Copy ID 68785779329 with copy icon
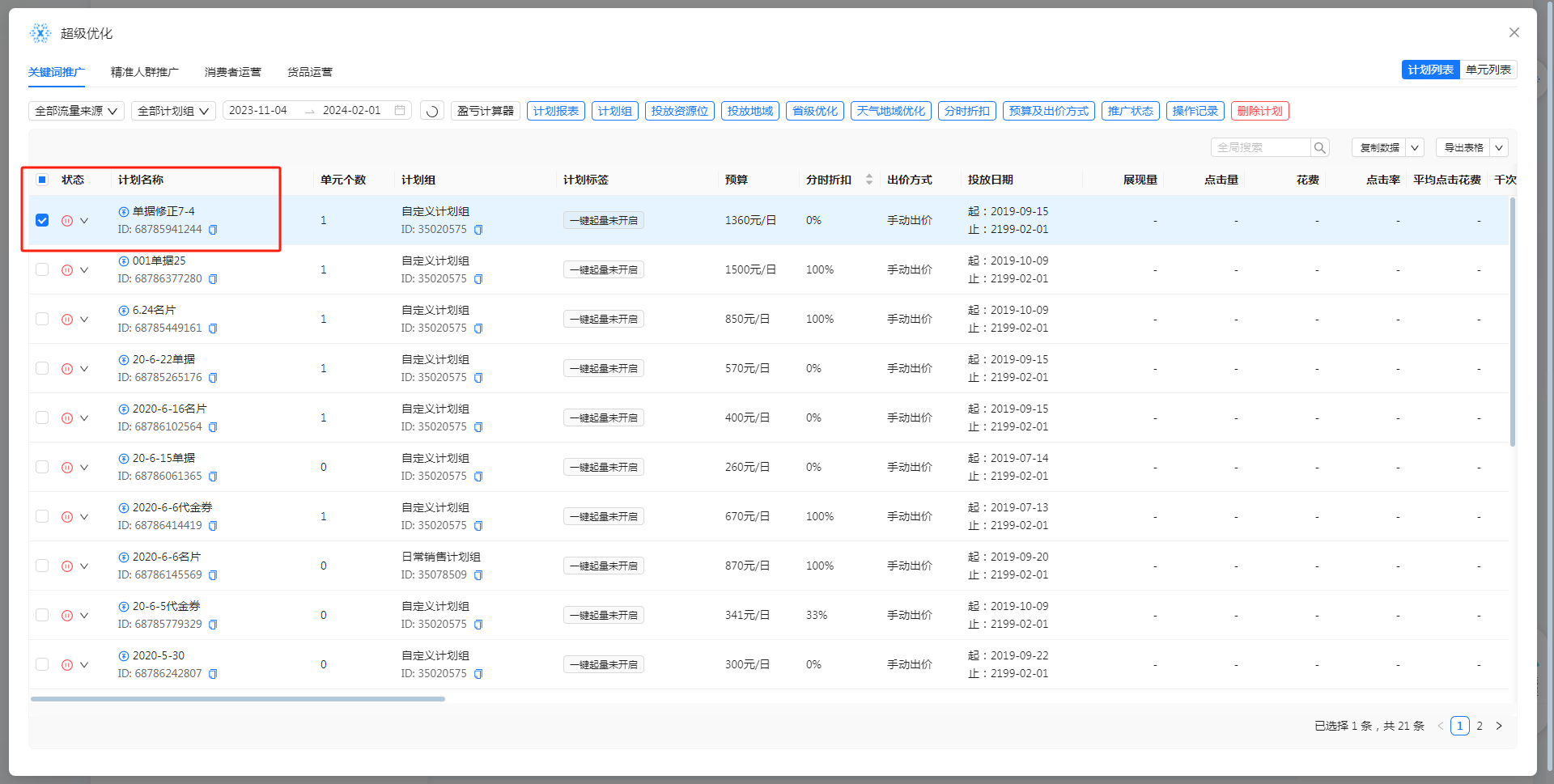Image resolution: width=1554 pixels, height=784 pixels. 213,625
